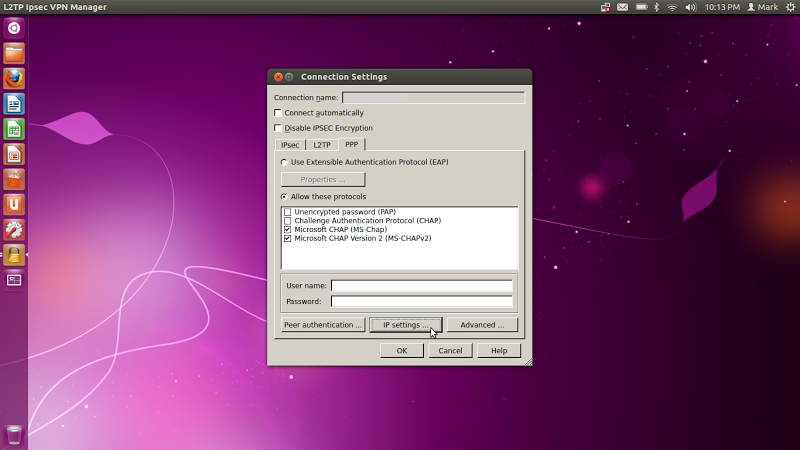The image size is (800, 450).
Task: Select Use Extensible Authentication Protocol radio
Action: pyautogui.click(x=284, y=162)
